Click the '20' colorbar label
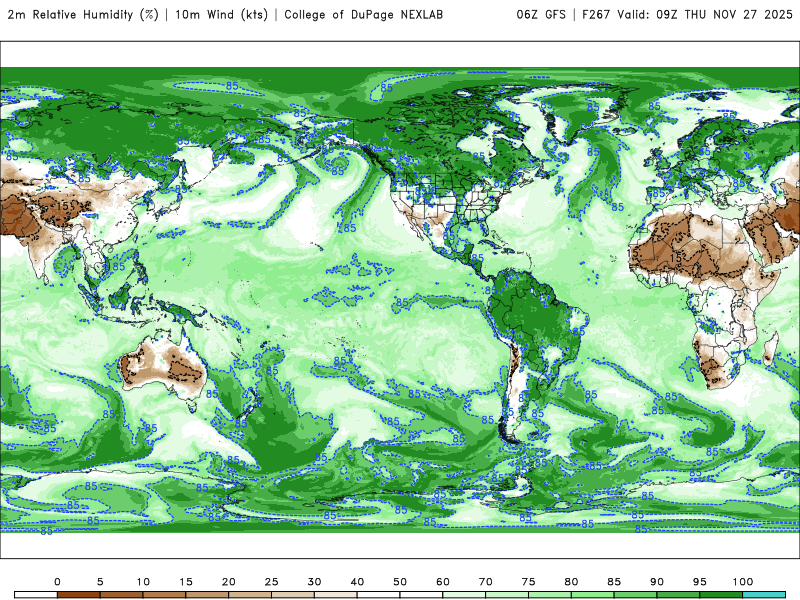This screenshot has height=600, width=800. pos(229,582)
